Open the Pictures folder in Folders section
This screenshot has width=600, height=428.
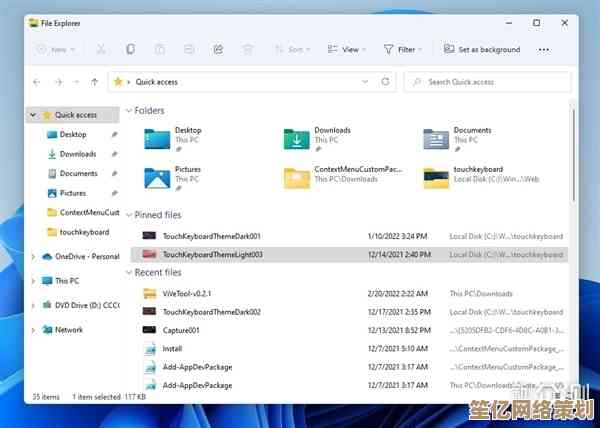158,178
